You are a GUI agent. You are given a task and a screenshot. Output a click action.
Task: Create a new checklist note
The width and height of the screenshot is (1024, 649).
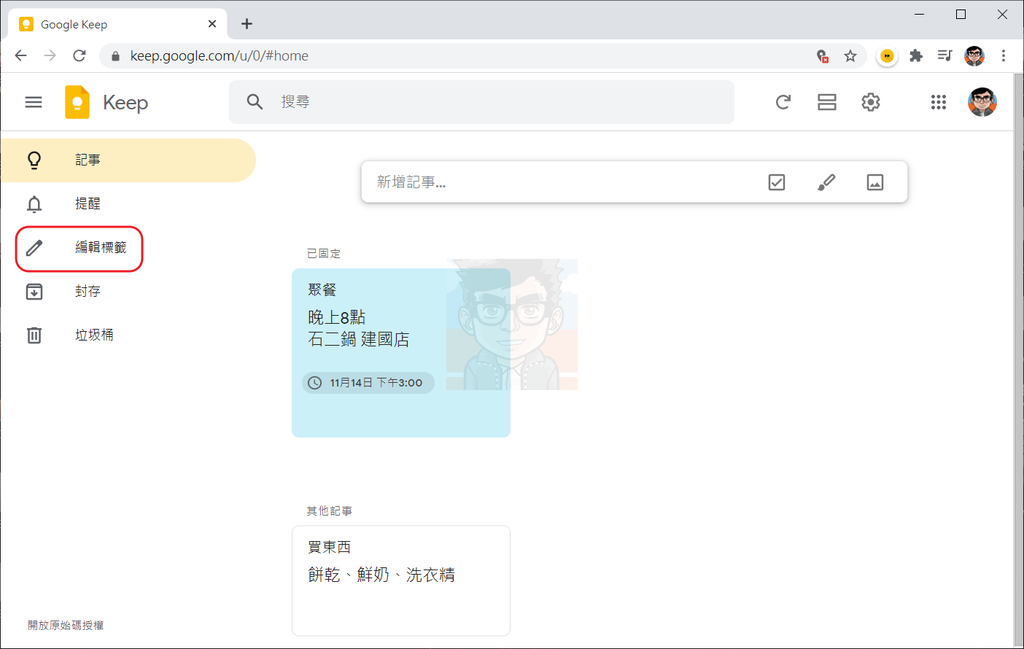(776, 182)
